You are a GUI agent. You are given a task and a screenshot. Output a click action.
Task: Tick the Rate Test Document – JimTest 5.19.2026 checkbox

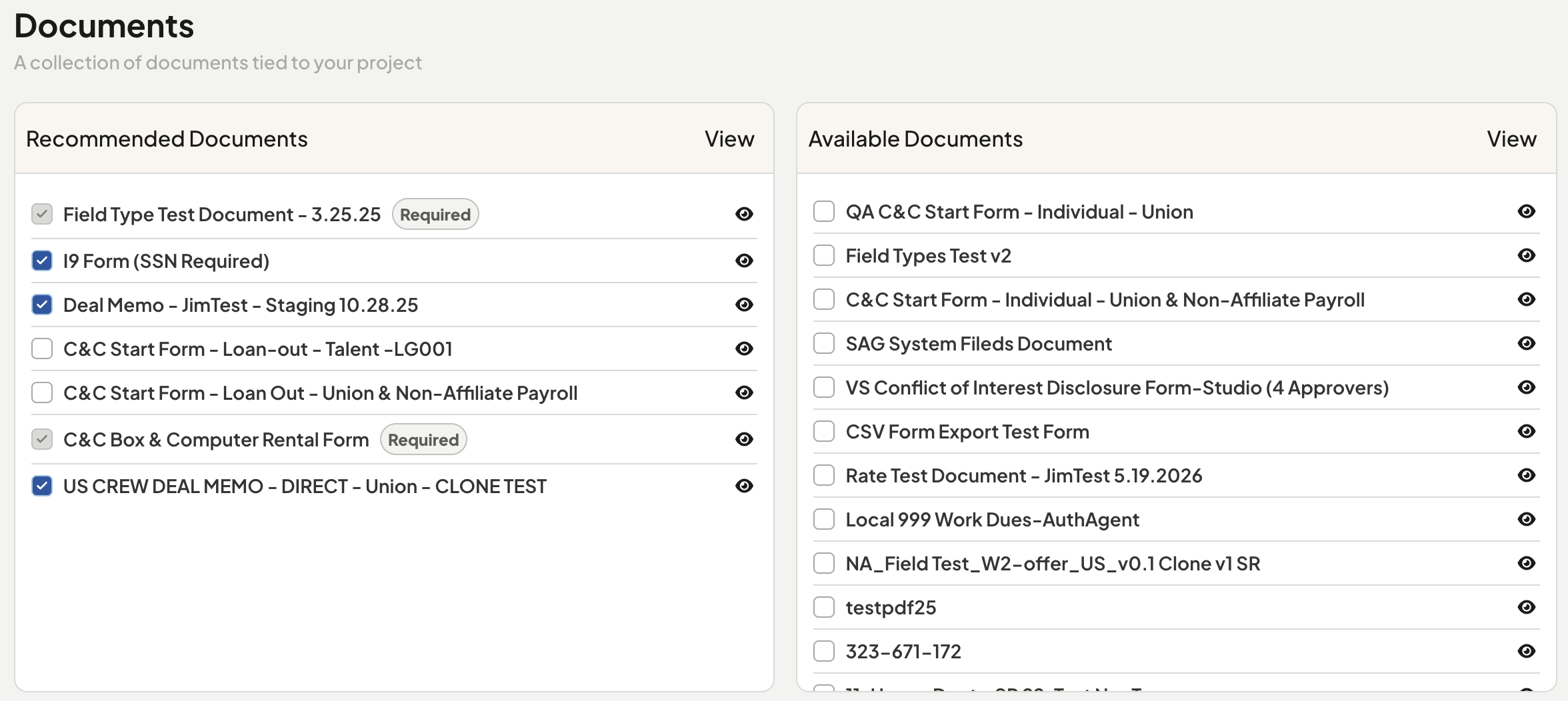[x=824, y=475]
